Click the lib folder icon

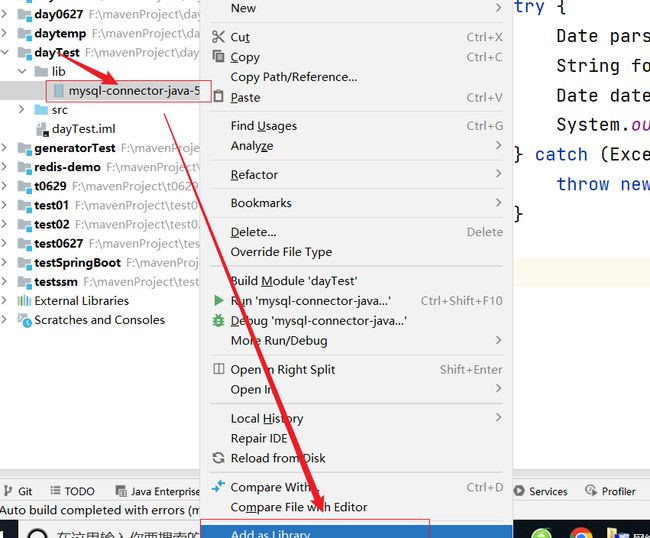[x=41, y=72]
